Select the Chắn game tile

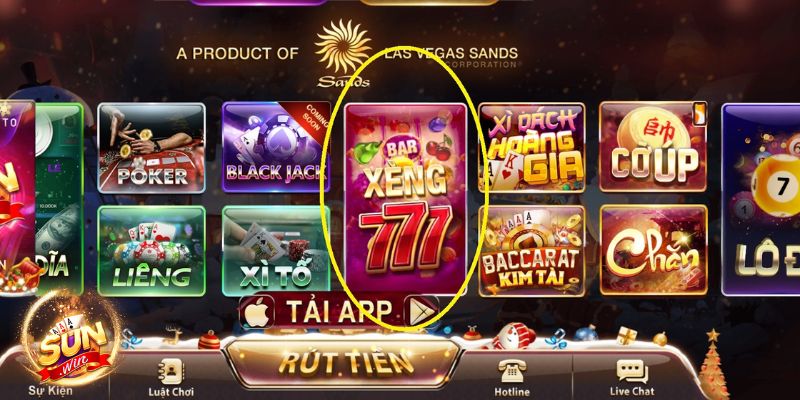click(x=654, y=250)
